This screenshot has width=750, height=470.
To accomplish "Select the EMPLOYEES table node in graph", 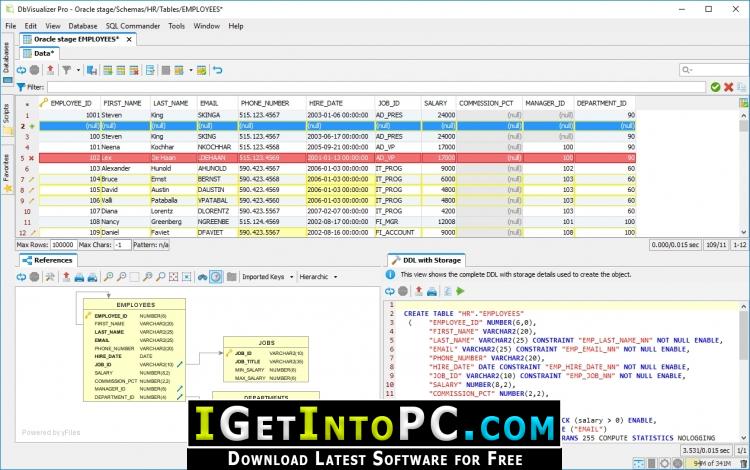I will click(135, 350).
